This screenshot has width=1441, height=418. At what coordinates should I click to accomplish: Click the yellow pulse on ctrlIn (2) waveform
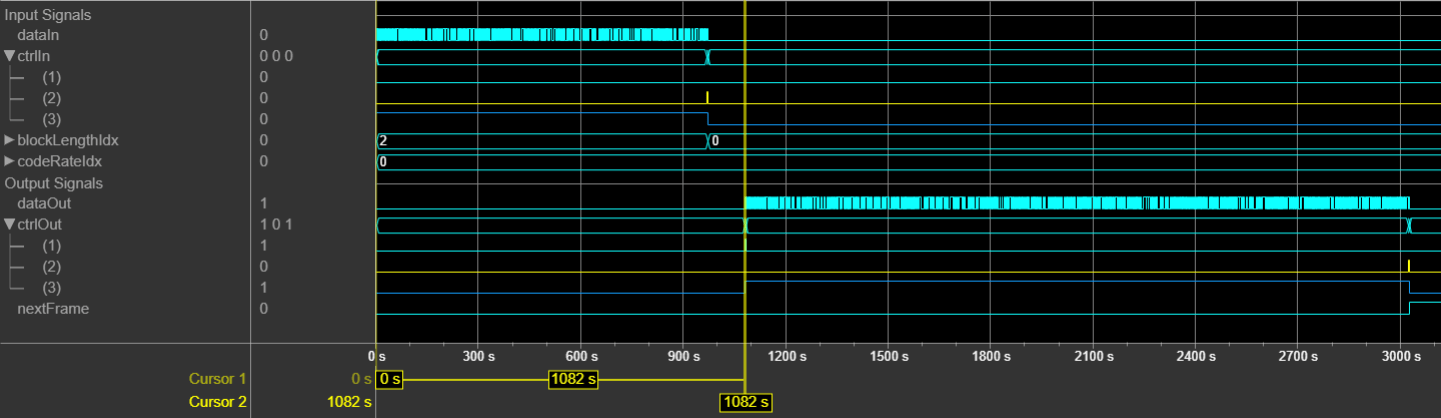[707, 98]
